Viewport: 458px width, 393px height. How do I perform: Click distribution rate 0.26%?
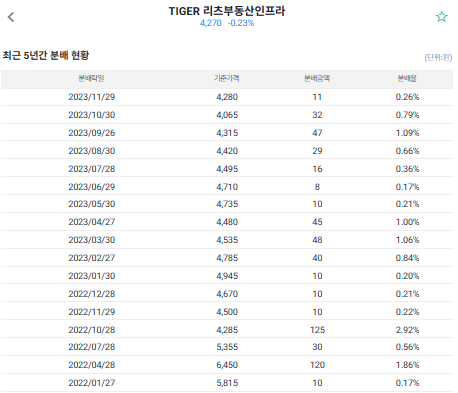[407, 97]
